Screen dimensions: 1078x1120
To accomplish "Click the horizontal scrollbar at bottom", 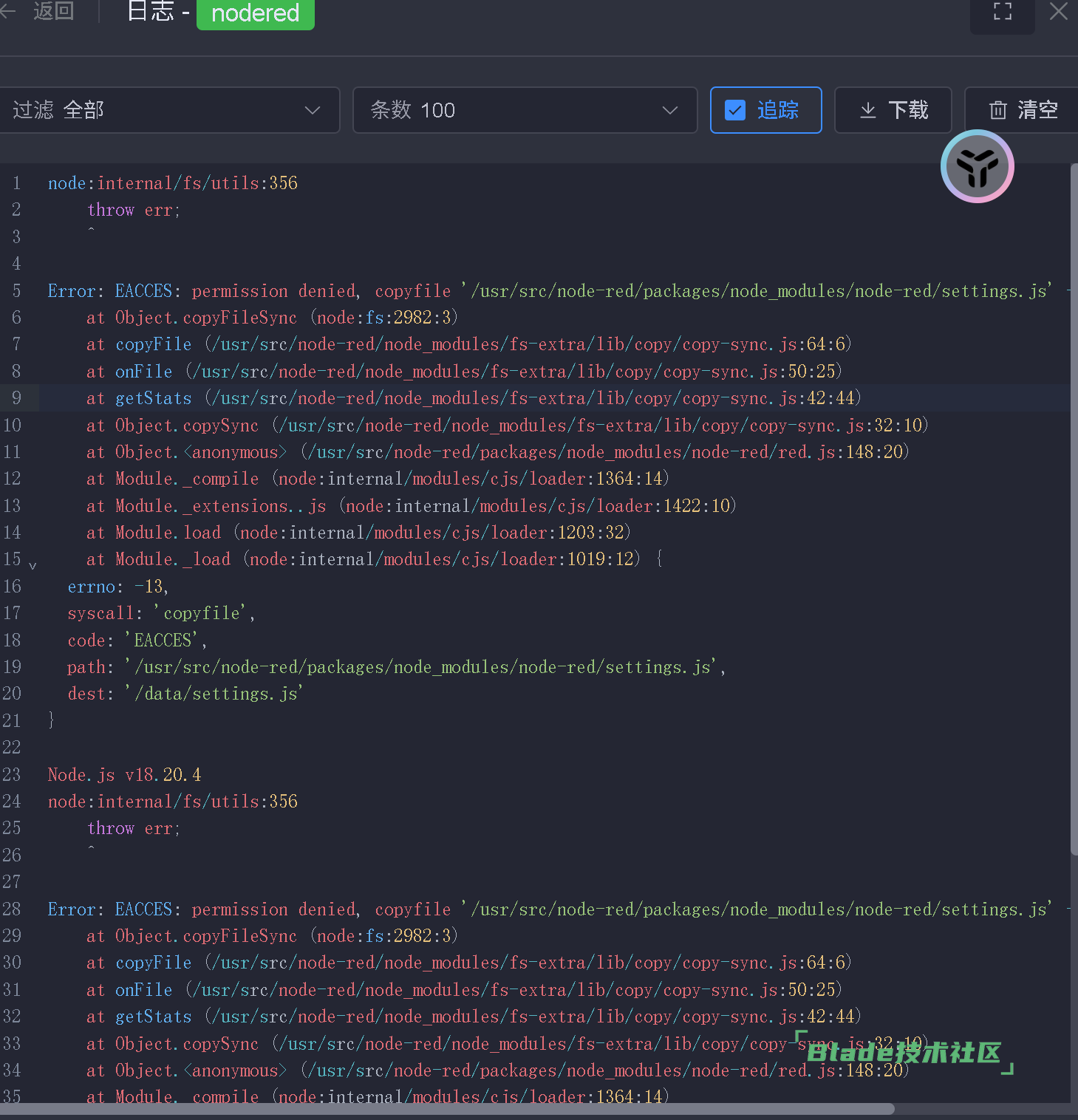I will 443,1109.
